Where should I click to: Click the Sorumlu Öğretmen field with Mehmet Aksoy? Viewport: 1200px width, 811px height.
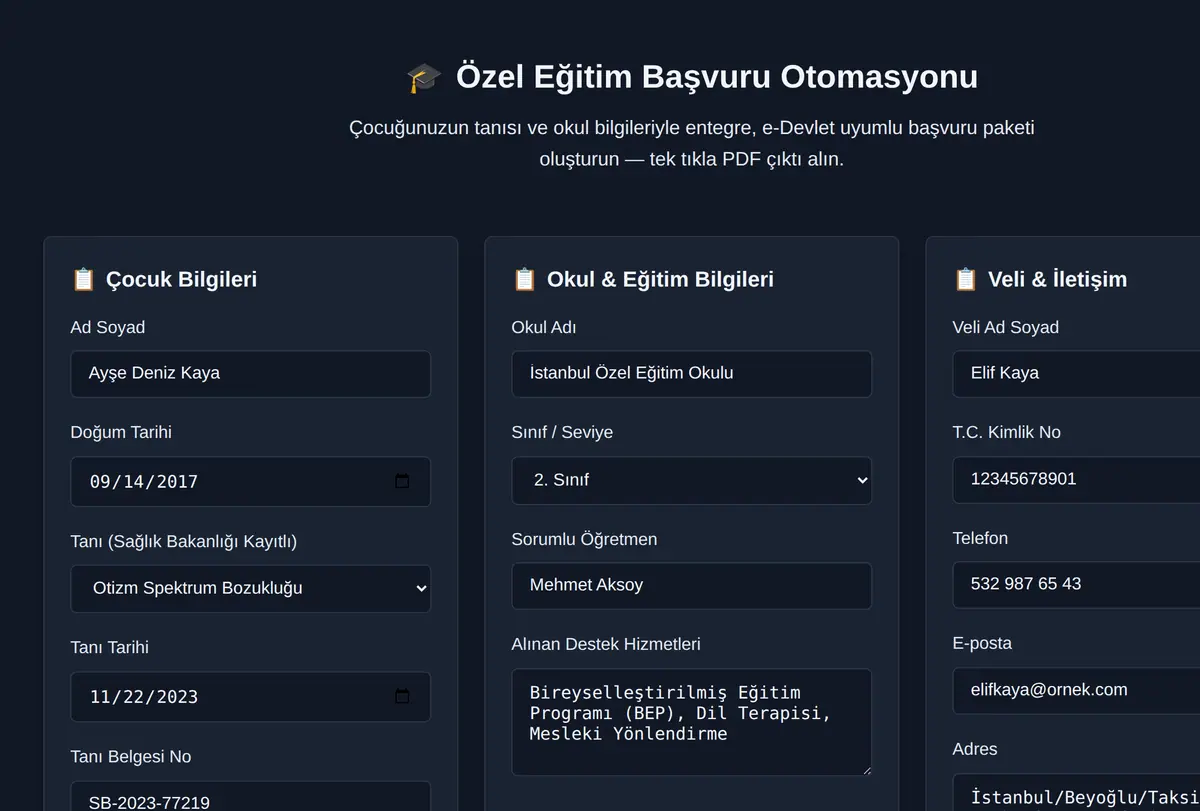click(692, 585)
